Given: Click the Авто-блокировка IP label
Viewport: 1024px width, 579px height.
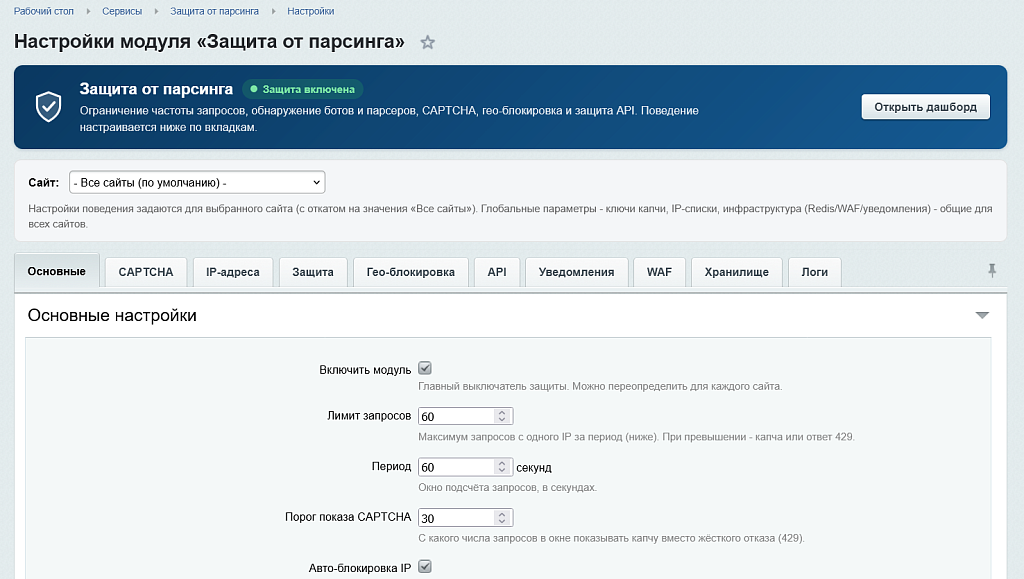Looking at the screenshot, I should click(360, 568).
